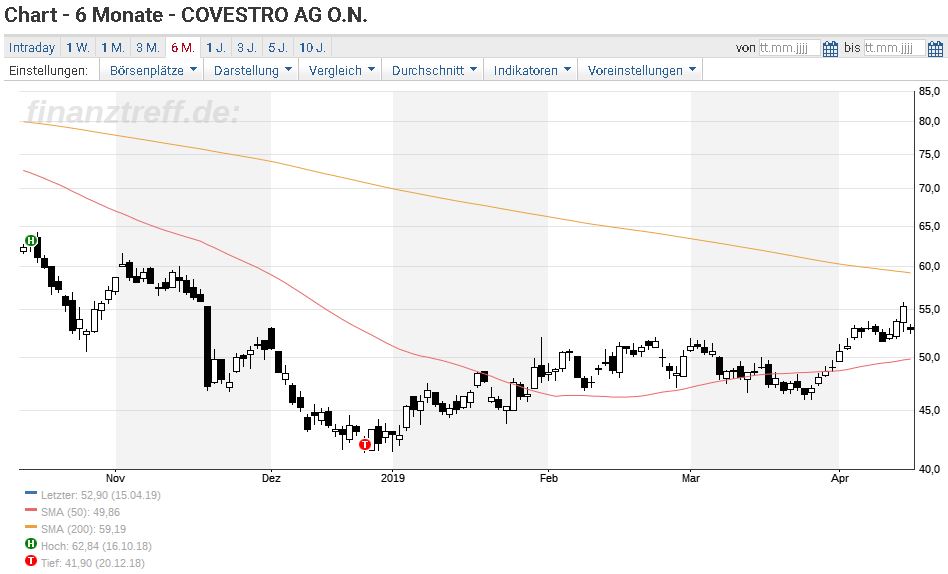Switch to the Intraday time range tab
Image resolution: width=948 pixels, height=574 pixels.
(x=31, y=48)
